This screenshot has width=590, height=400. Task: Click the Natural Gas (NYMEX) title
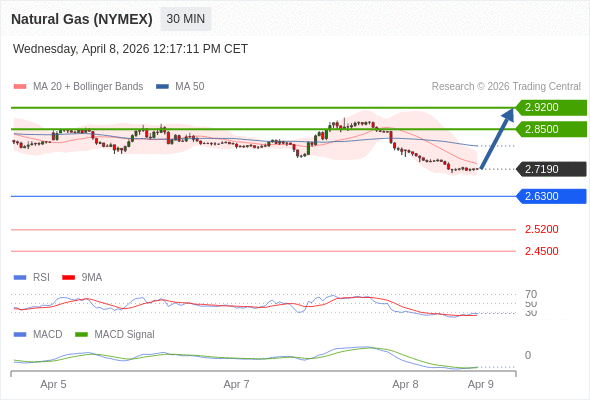pyautogui.click(x=82, y=19)
